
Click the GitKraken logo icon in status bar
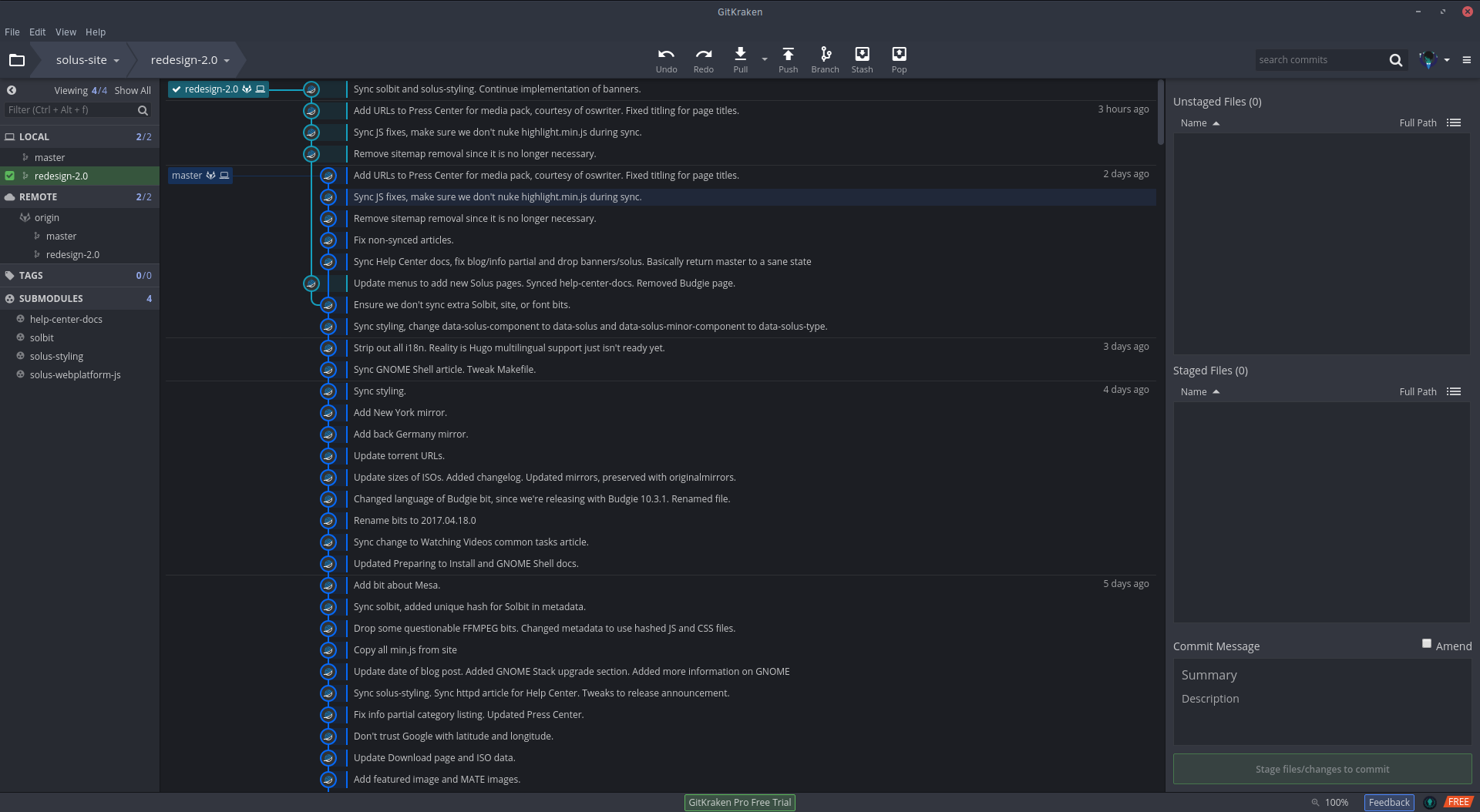1430,802
